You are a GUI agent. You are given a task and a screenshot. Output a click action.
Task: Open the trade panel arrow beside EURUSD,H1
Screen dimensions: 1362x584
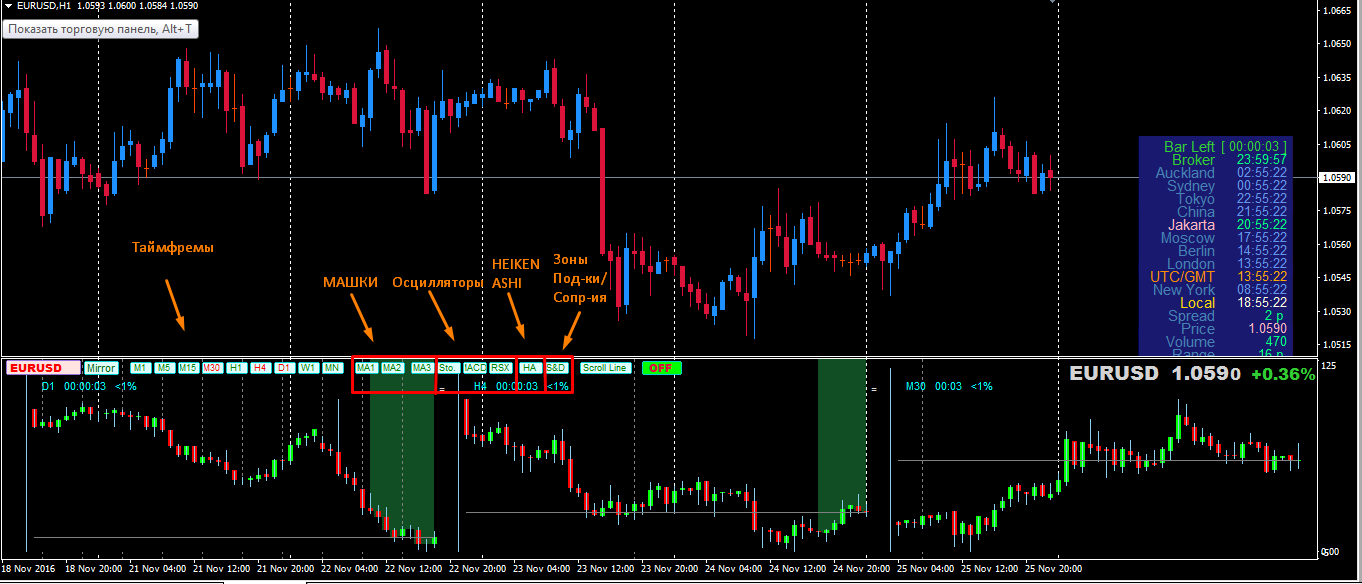[x=9, y=6]
